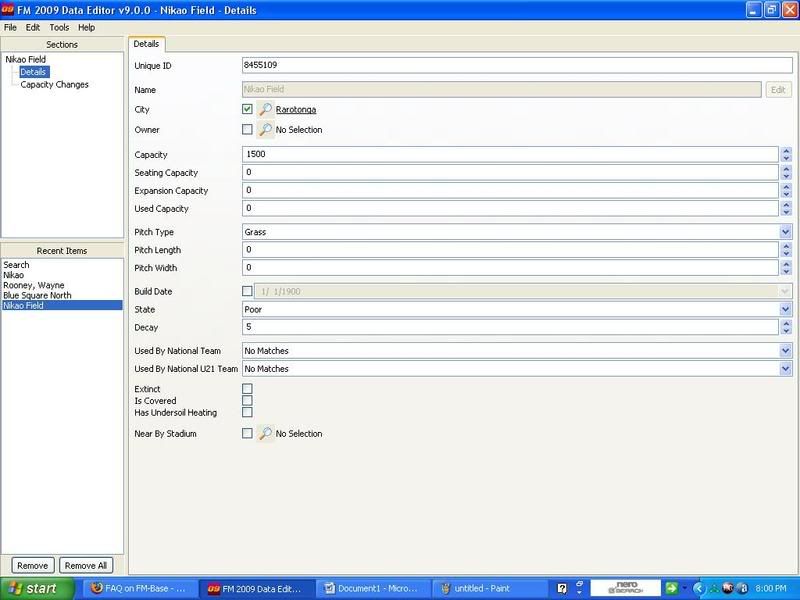The width and height of the screenshot is (800, 600).
Task: Select the Details tab
Action: 146,44
